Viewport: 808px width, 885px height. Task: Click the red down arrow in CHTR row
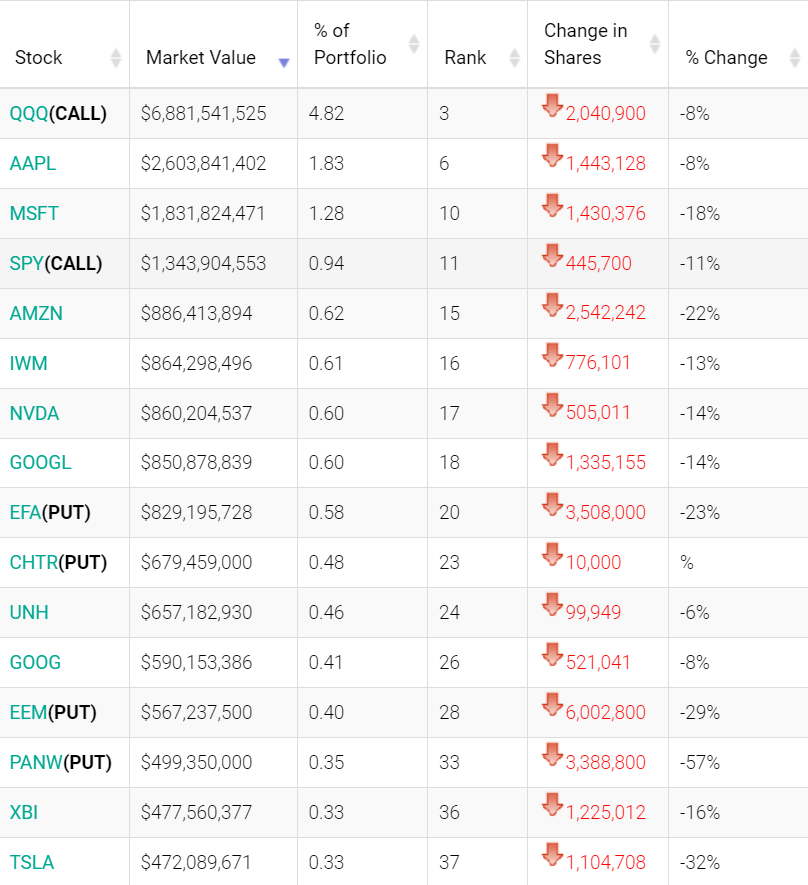tap(552, 555)
